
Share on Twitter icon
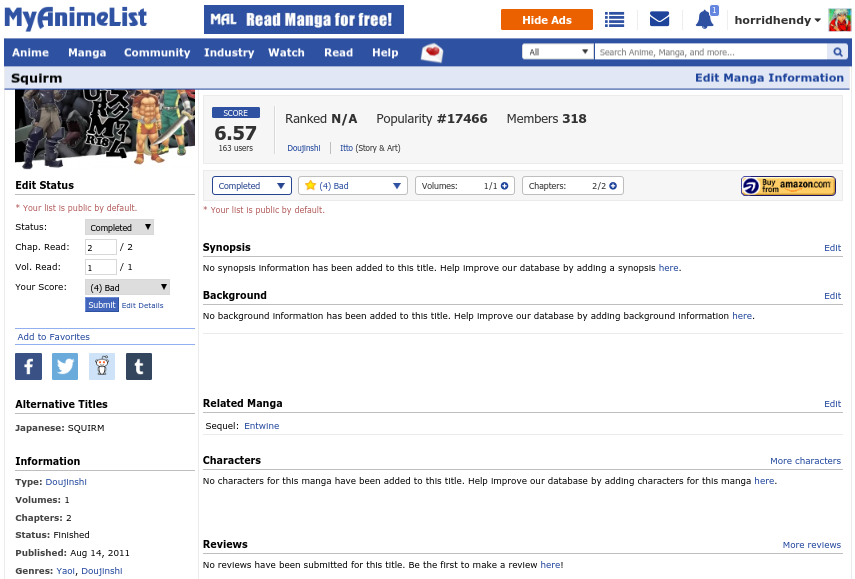point(65,366)
